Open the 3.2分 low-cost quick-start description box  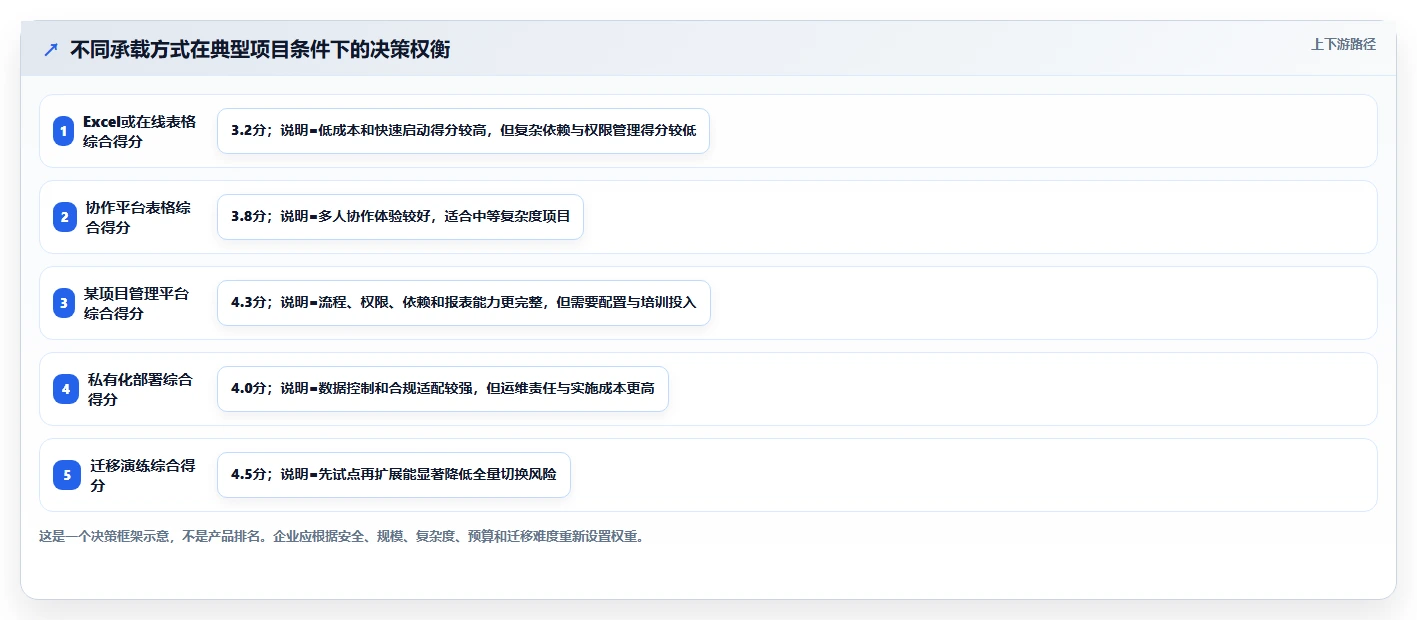coord(463,131)
